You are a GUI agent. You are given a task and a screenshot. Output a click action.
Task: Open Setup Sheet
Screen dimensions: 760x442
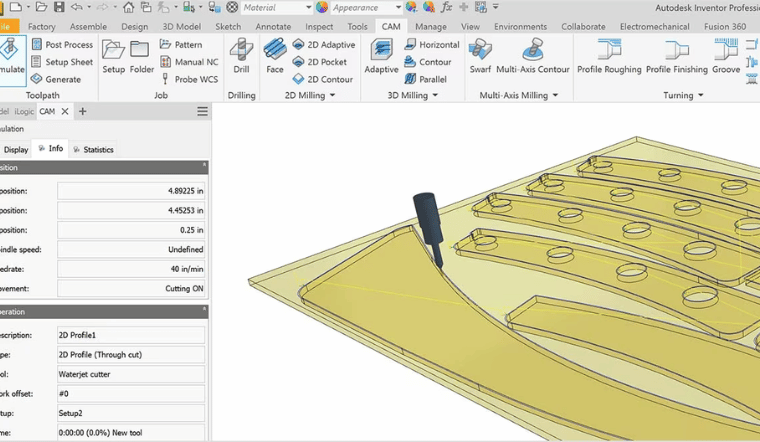[62, 62]
